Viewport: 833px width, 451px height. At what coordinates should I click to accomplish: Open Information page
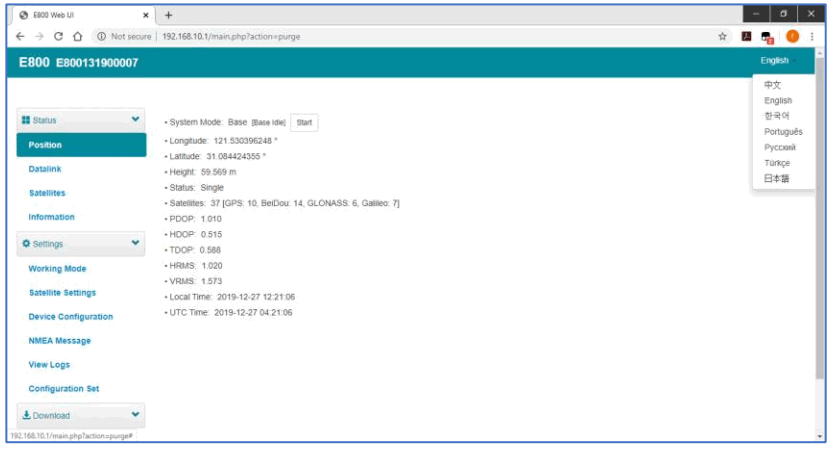click(51, 217)
